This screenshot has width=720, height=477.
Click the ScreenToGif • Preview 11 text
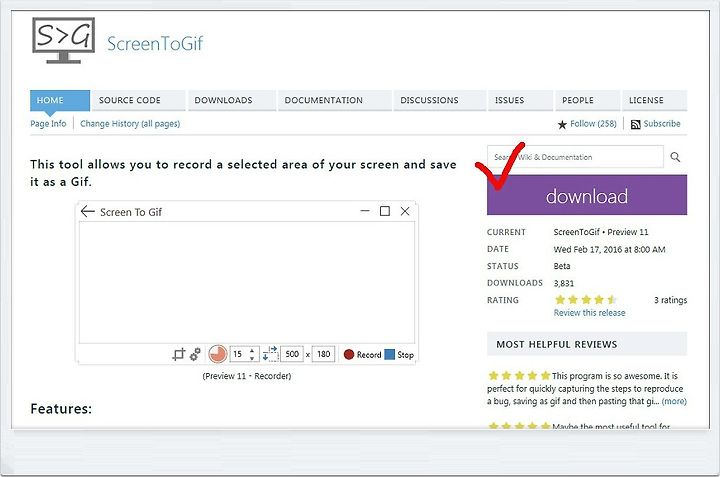601,232
